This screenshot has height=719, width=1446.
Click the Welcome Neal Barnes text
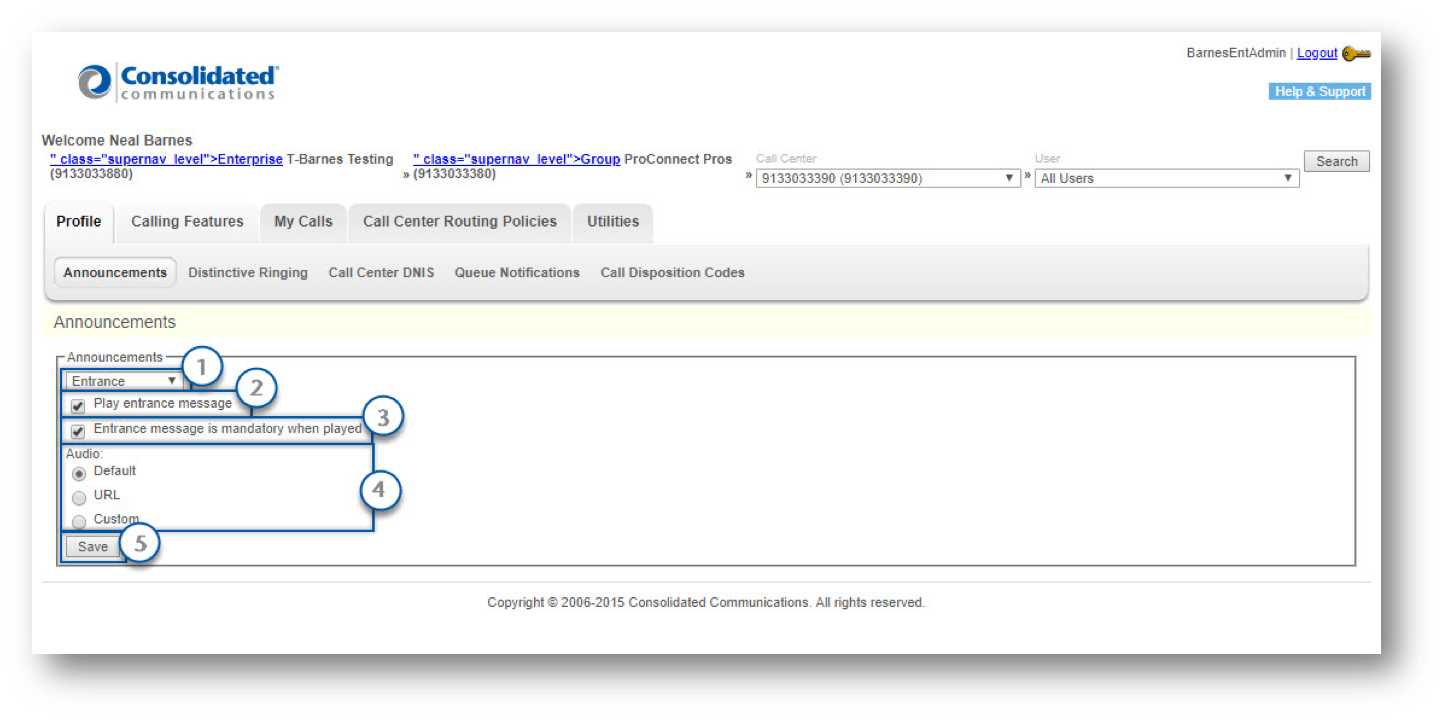click(x=117, y=141)
